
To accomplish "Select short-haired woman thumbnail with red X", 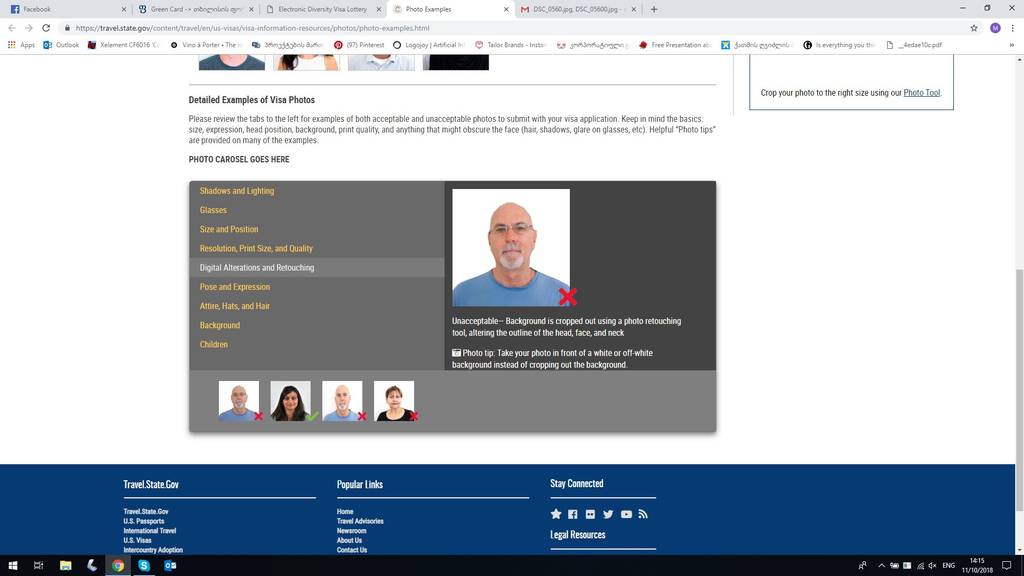I will (394, 401).
